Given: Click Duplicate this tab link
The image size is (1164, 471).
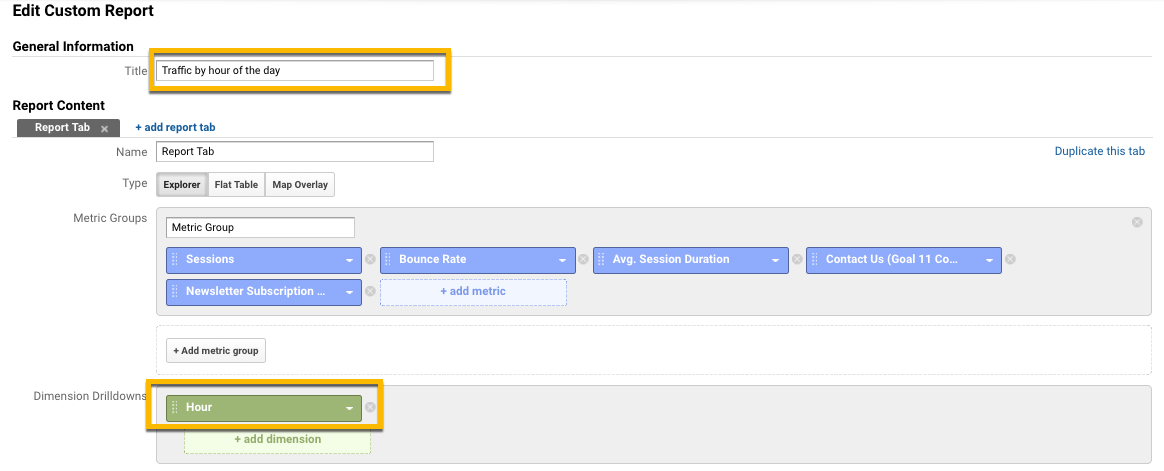Looking at the screenshot, I should coord(1099,152).
